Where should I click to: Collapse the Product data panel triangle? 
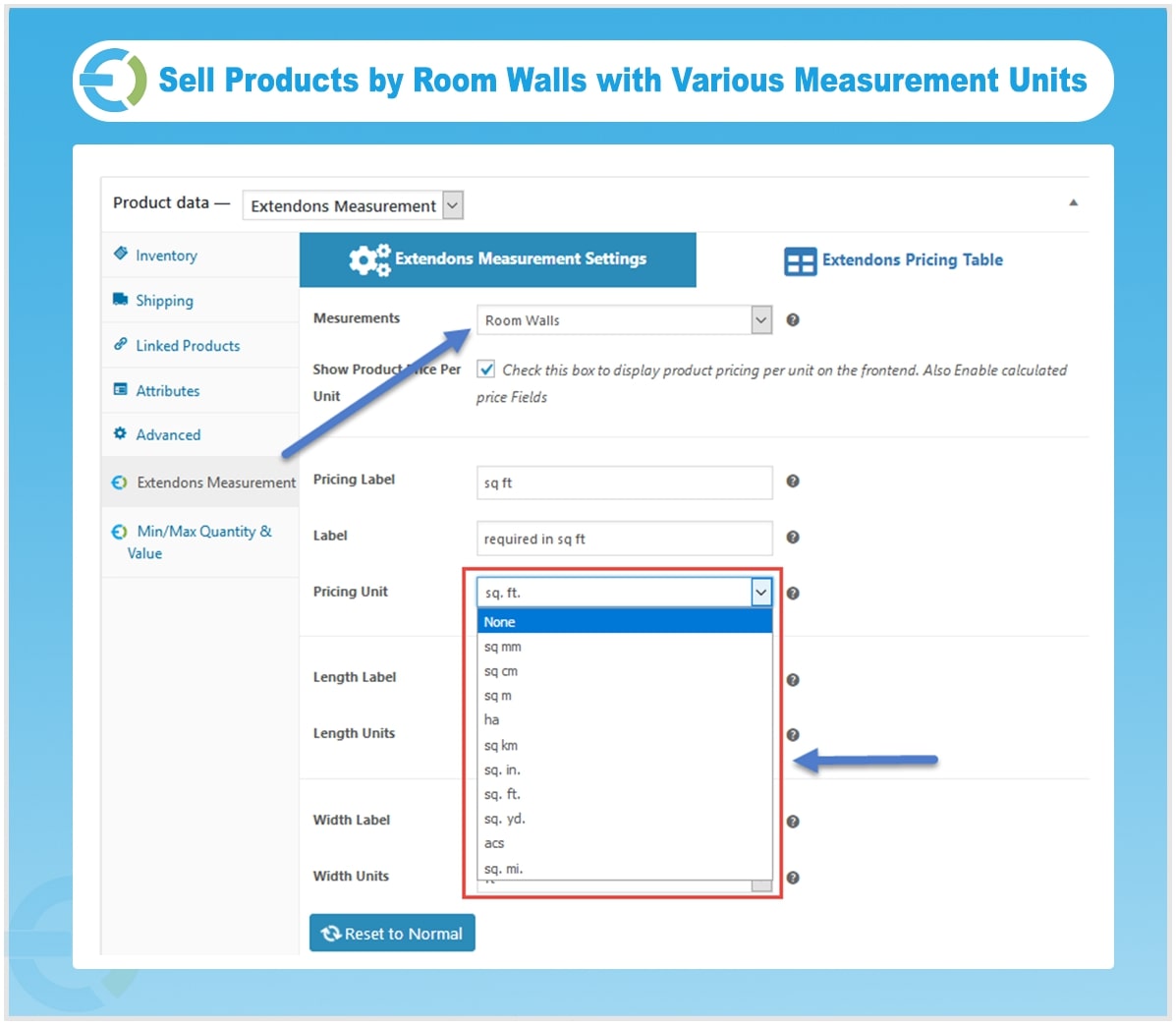pos(1073,202)
